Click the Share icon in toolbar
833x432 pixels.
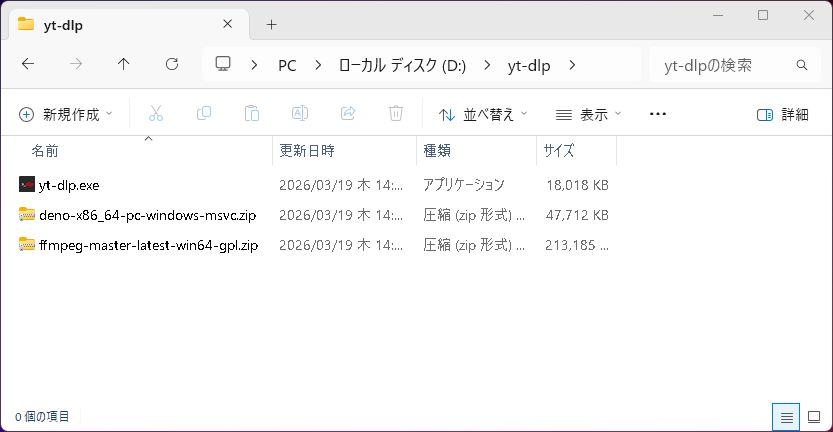point(348,114)
